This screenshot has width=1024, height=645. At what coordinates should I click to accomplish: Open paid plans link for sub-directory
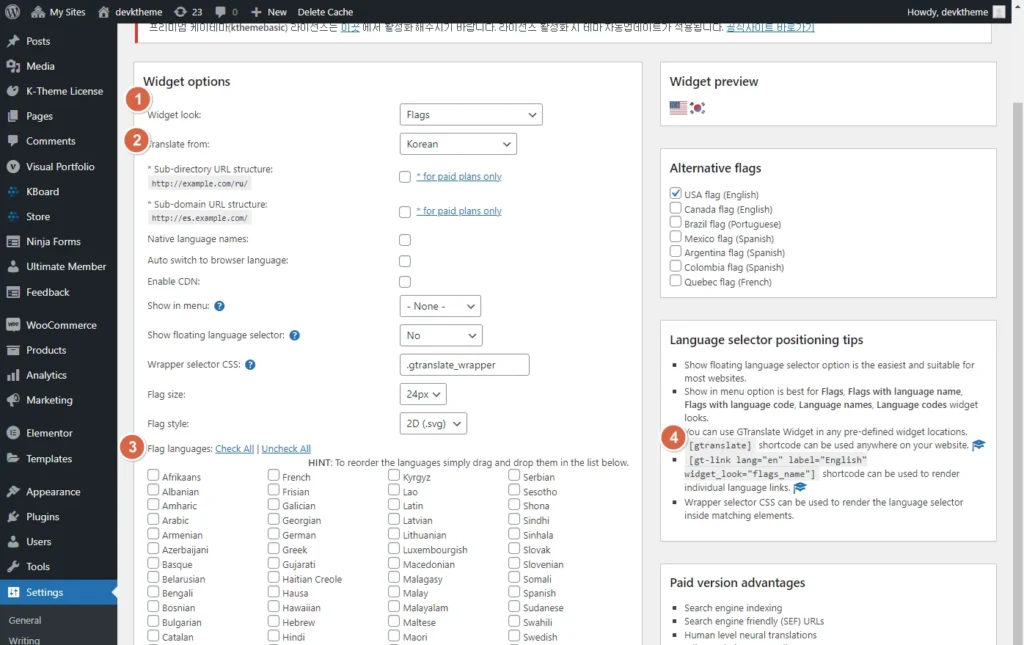459,176
